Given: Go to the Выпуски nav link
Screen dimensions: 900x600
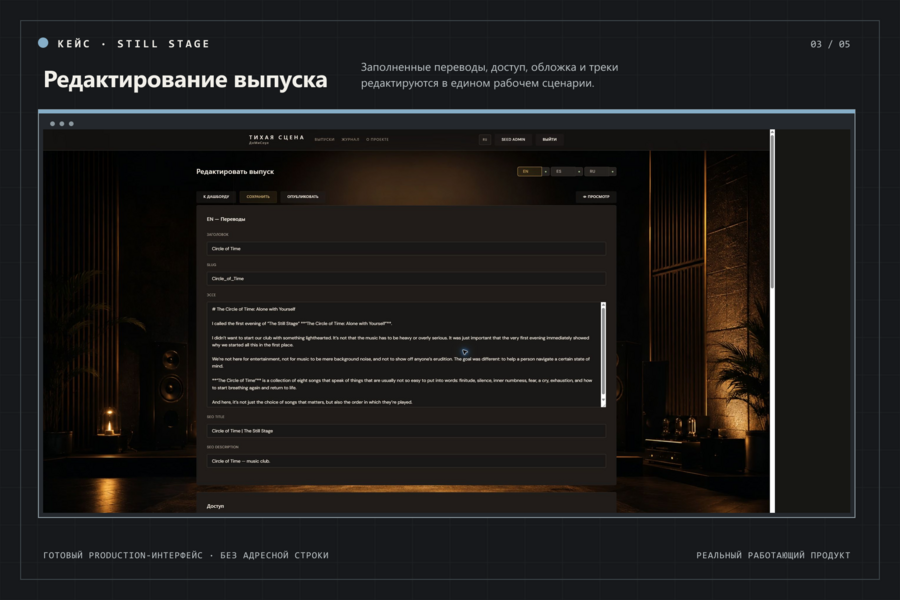Looking at the screenshot, I should pyautogui.click(x=324, y=140).
